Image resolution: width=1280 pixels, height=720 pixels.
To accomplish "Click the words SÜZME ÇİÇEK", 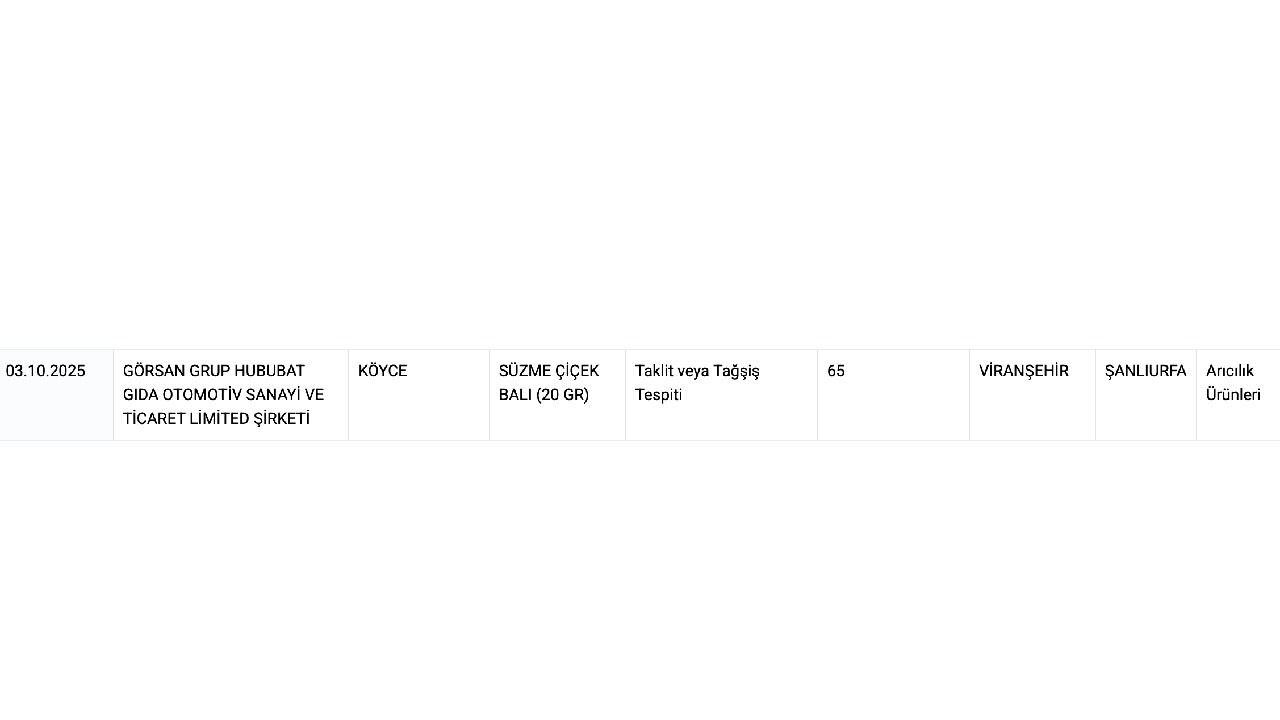I will tap(549, 371).
